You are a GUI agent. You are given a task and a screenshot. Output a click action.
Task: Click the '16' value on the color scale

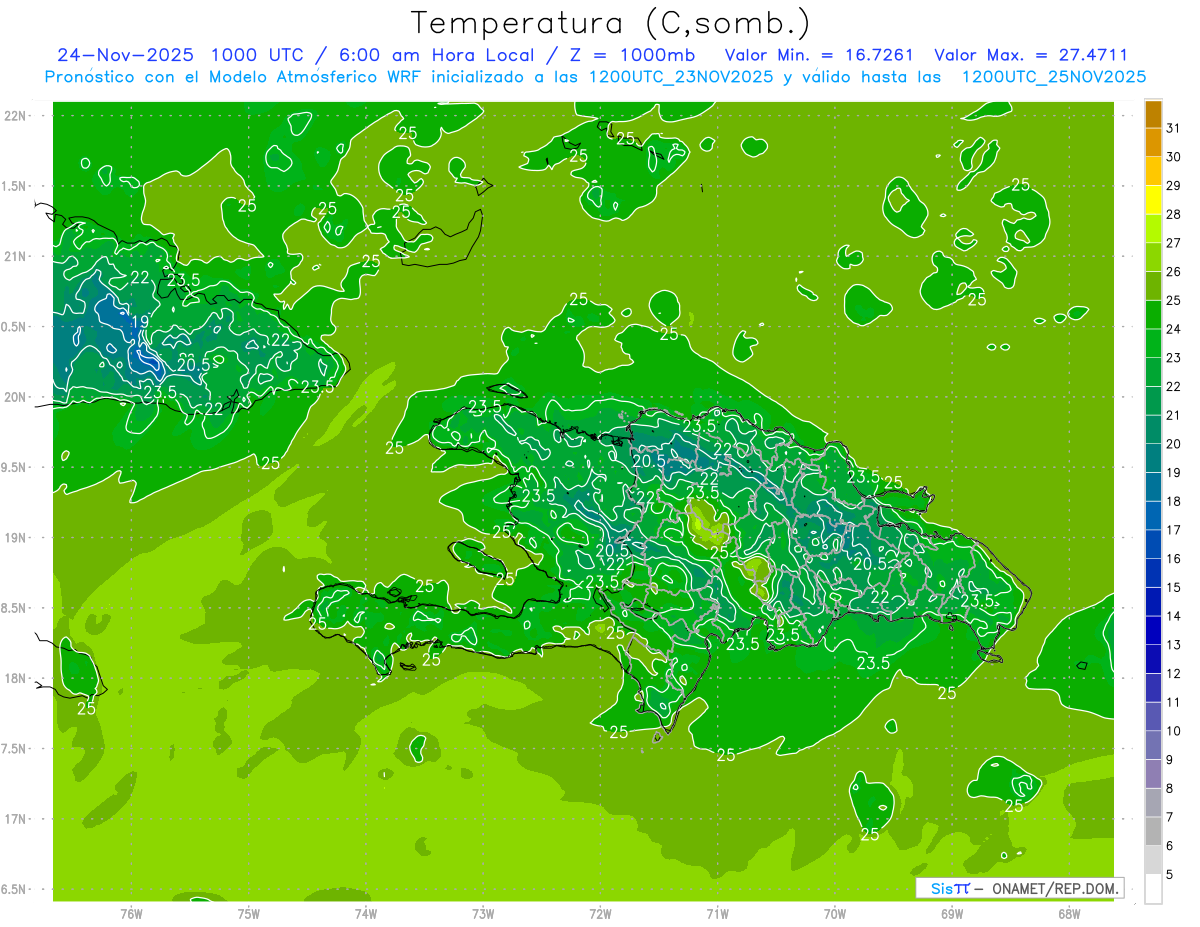click(x=1174, y=559)
